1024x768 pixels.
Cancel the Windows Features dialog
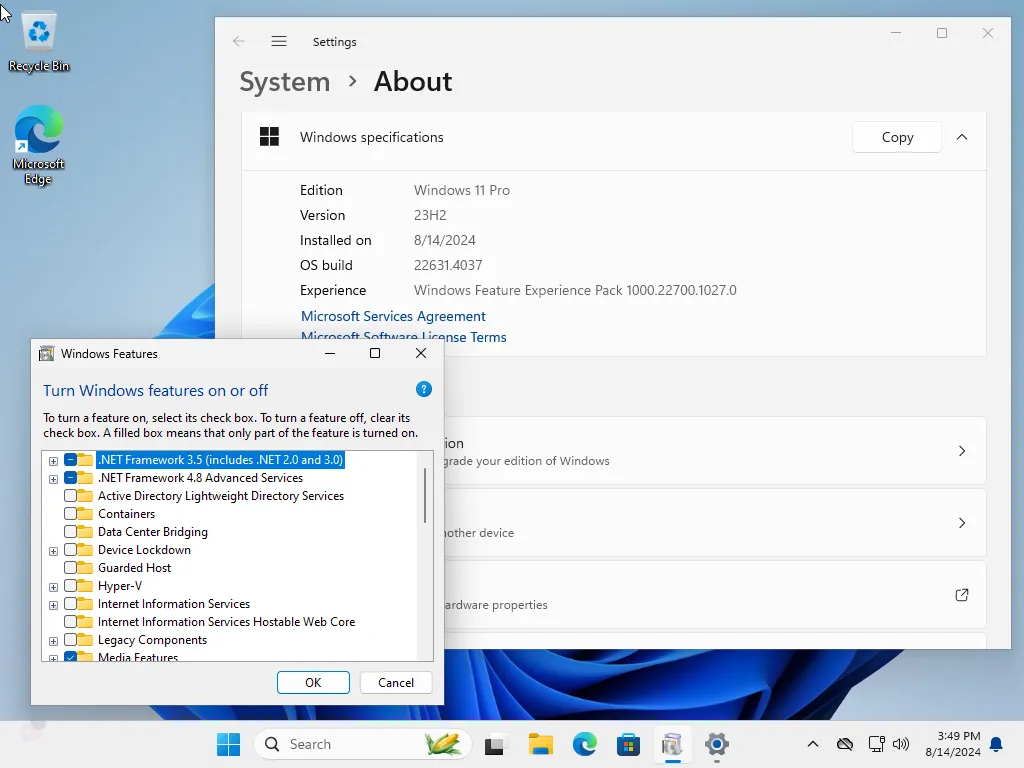pyautogui.click(x=396, y=682)
